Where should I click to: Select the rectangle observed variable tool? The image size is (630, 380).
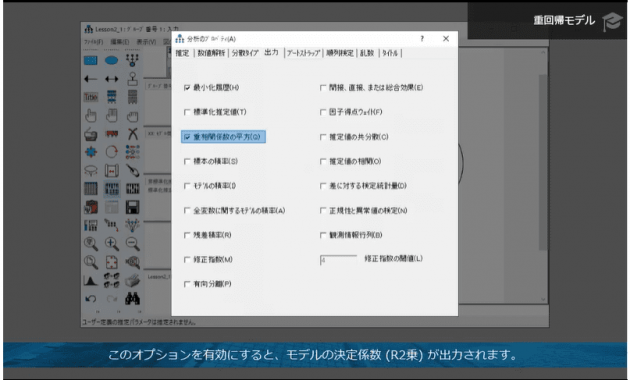tap(90, 60)
